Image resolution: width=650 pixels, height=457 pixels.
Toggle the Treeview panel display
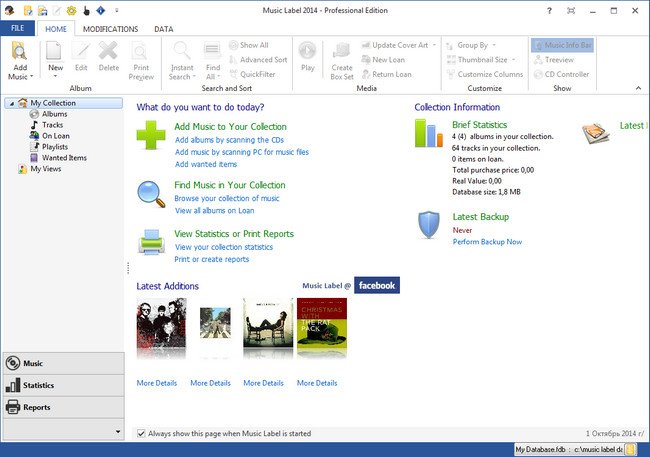coord(554,60)
